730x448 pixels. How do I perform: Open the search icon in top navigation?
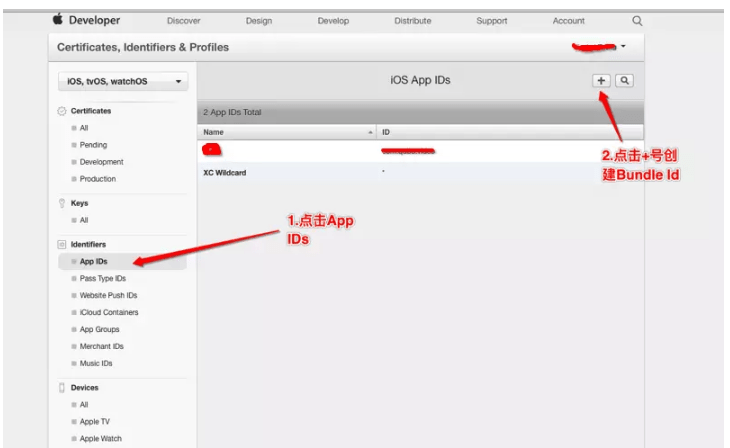pos(637,21)
